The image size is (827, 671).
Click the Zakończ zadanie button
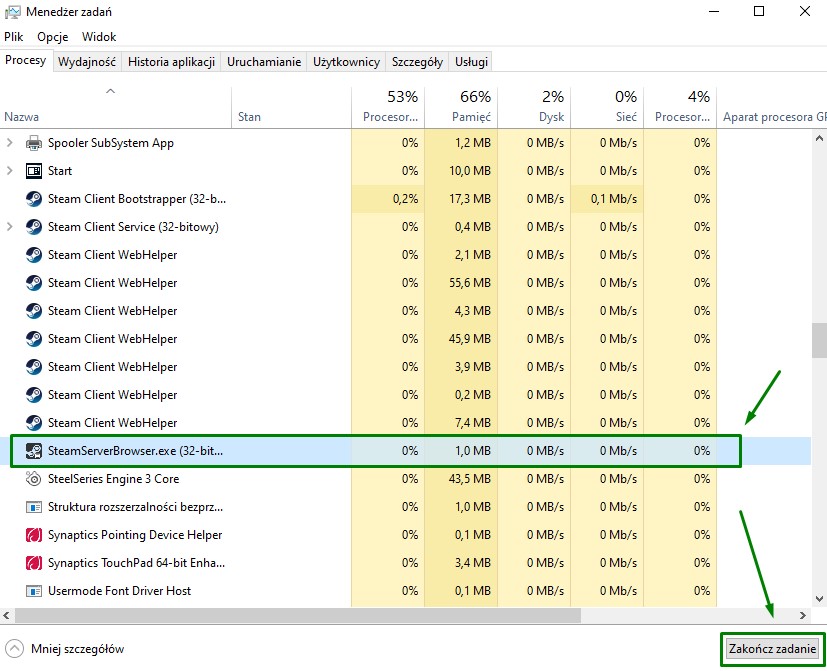pyautogui.click(x=772, y=649)
